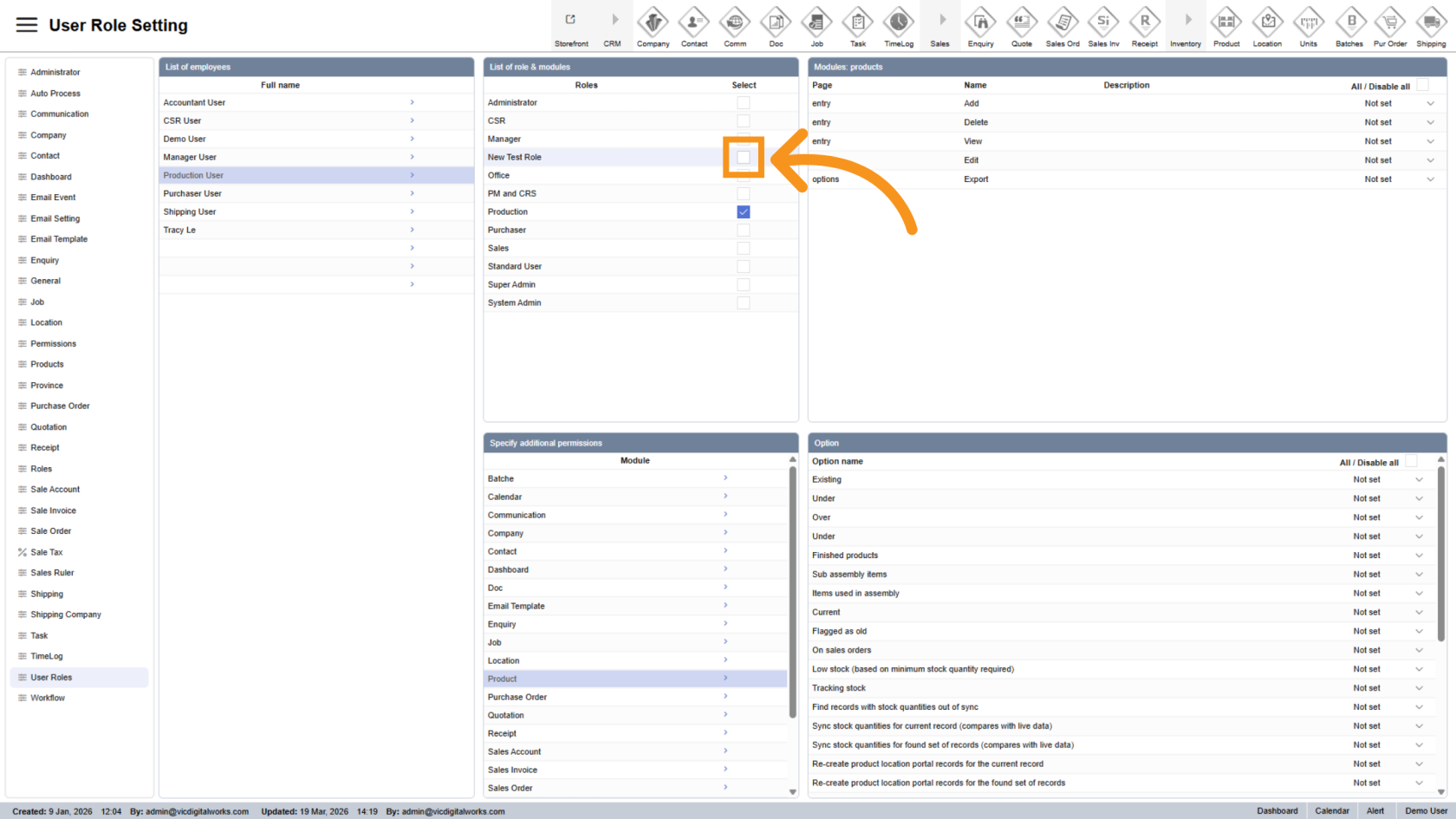Screen dimensions: 1456x819
Task: Expand the Purchase Order module chevron
Action: [725, 697]
